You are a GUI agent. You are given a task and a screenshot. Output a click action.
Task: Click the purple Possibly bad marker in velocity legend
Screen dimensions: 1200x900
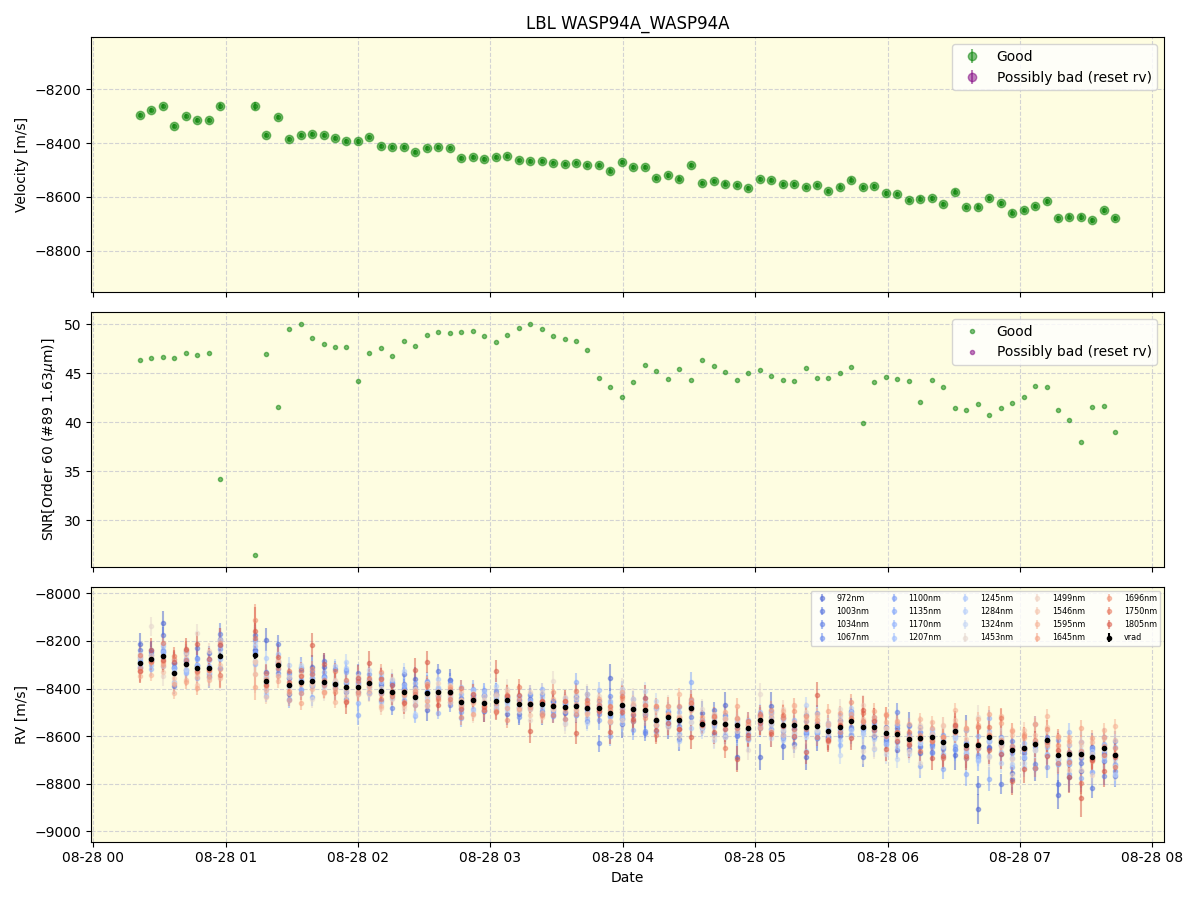coord(972,77)
